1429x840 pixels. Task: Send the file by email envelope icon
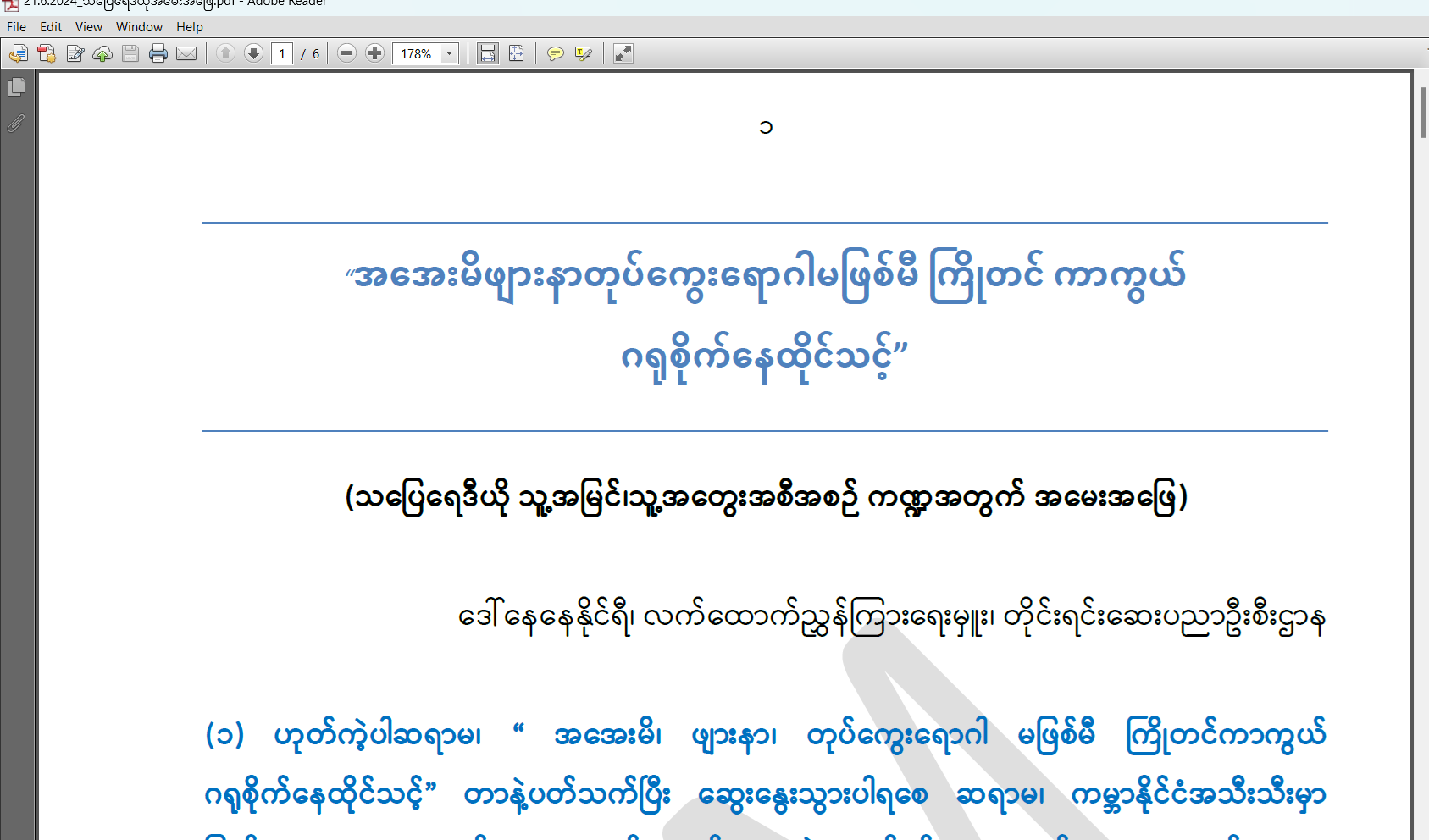(186, 54)
